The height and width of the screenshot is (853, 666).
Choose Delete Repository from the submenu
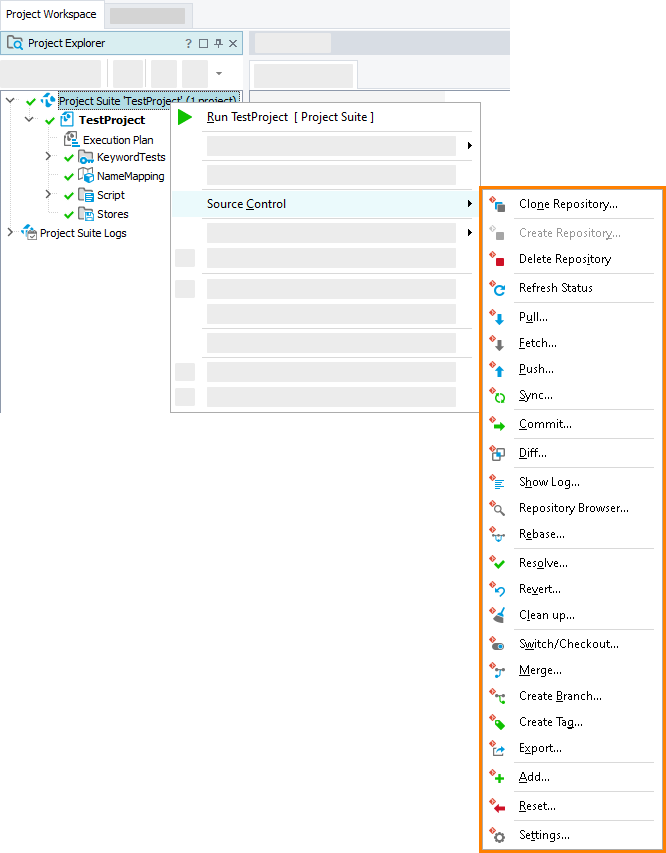(572, 259)
